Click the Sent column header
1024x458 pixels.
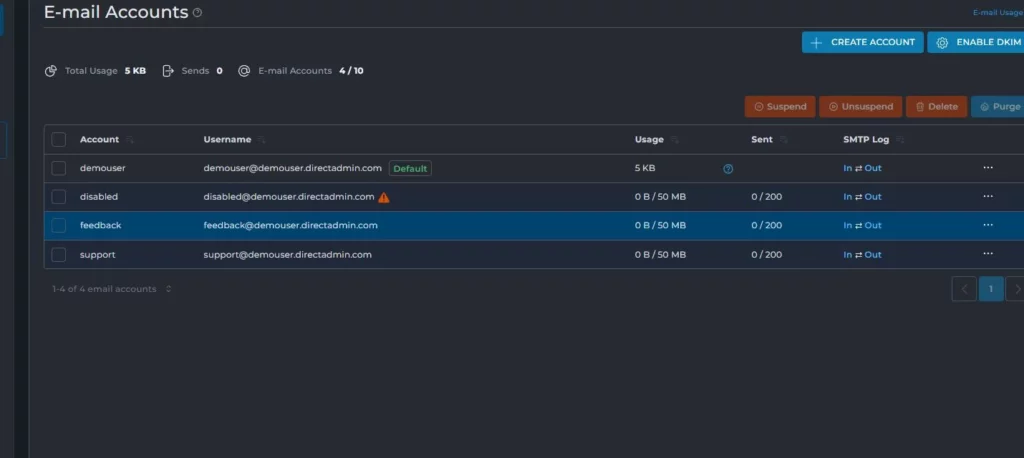pos(761,139)
